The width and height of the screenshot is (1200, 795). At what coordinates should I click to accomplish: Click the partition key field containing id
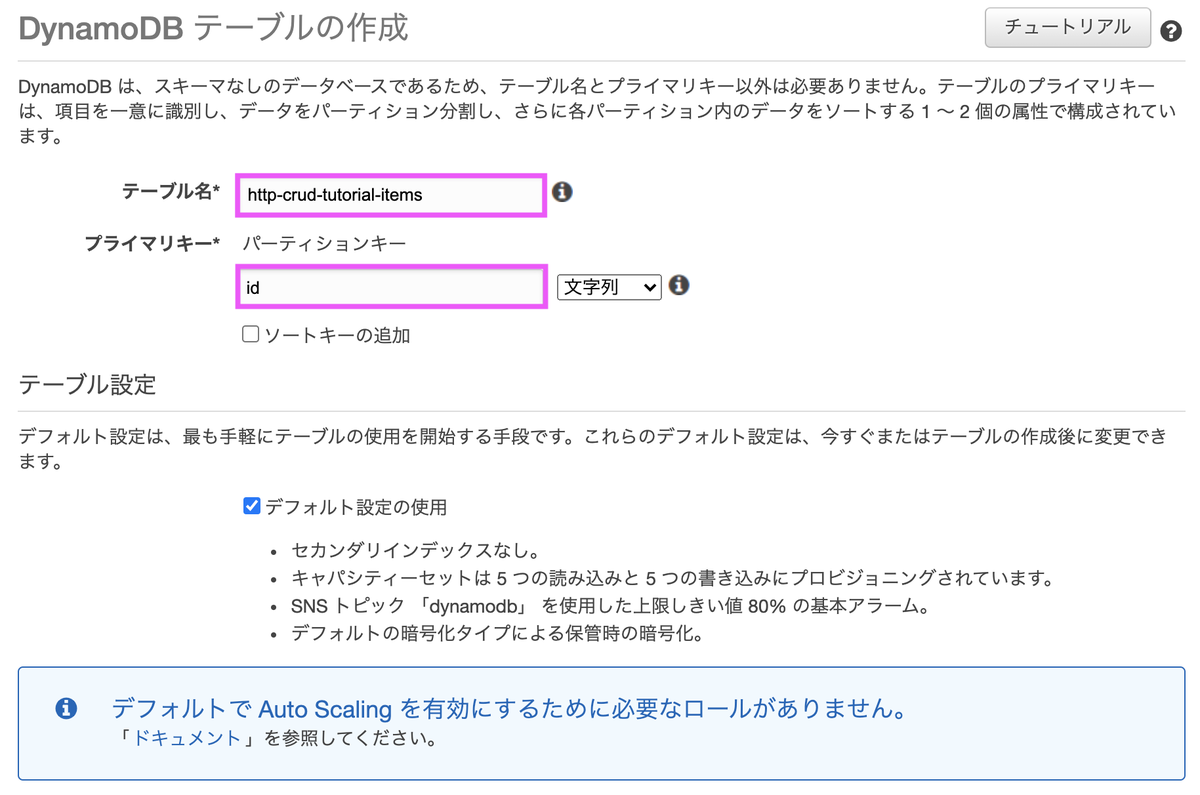pyautogui.click(x=390, y=286)
